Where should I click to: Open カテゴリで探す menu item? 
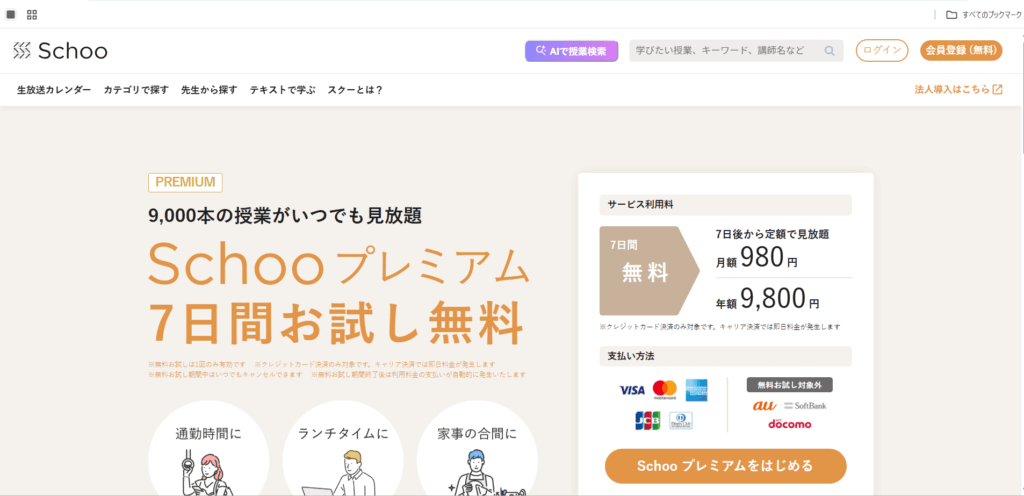[136, 90]
